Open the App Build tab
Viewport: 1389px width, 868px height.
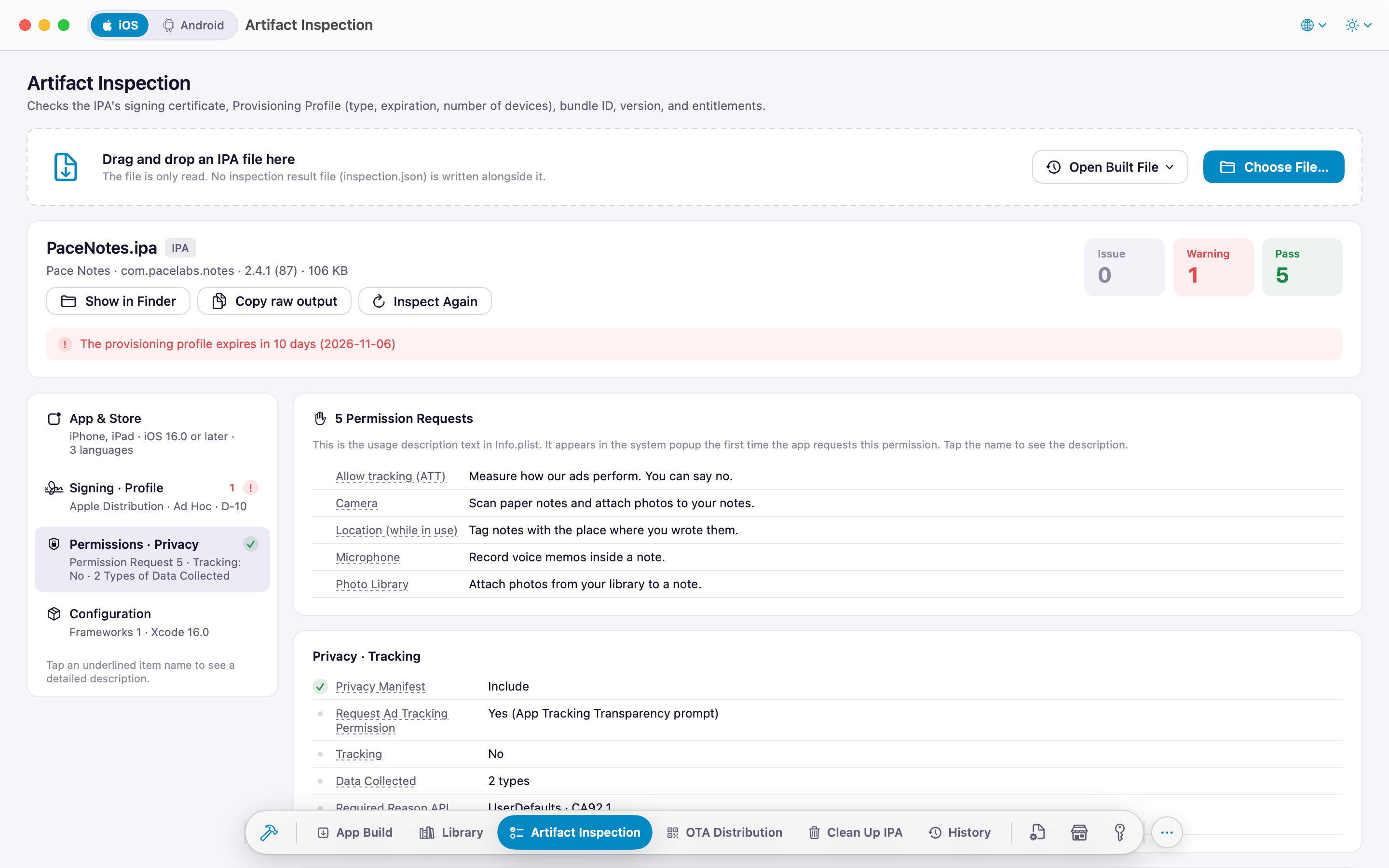(354, 832)
